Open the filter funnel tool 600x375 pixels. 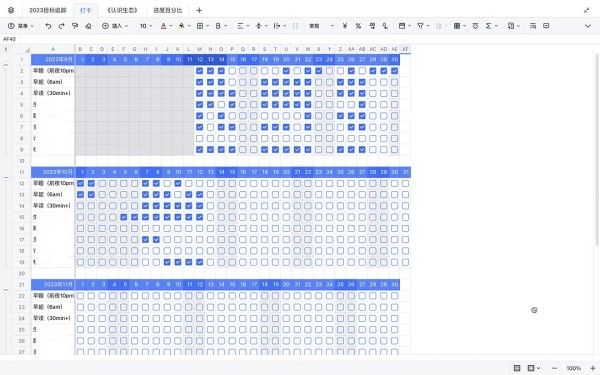coord(420,26)
